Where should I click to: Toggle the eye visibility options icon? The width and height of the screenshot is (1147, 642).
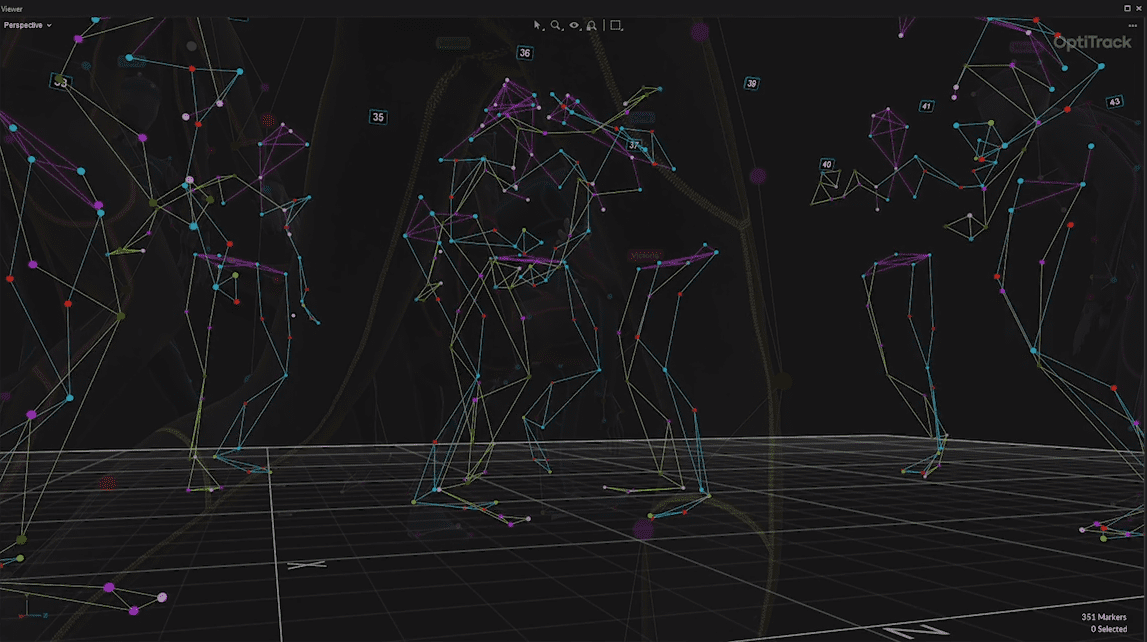click(x=575, y=26)
